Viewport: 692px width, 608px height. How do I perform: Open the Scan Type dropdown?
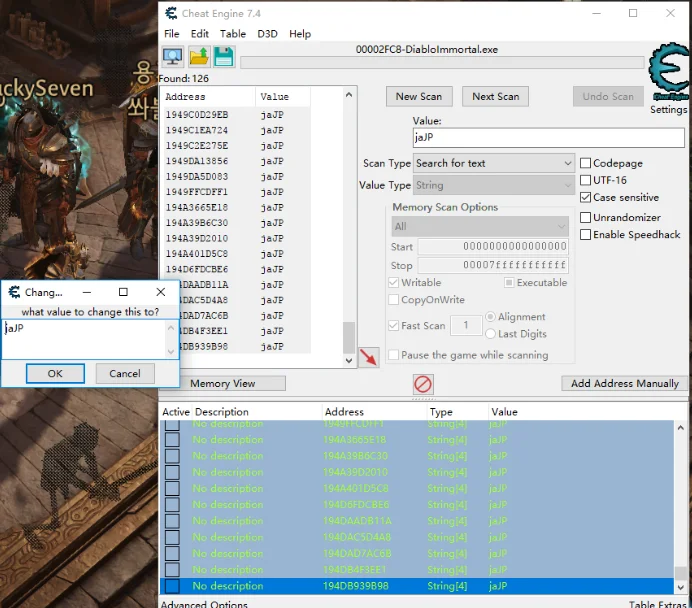[494, 163]
